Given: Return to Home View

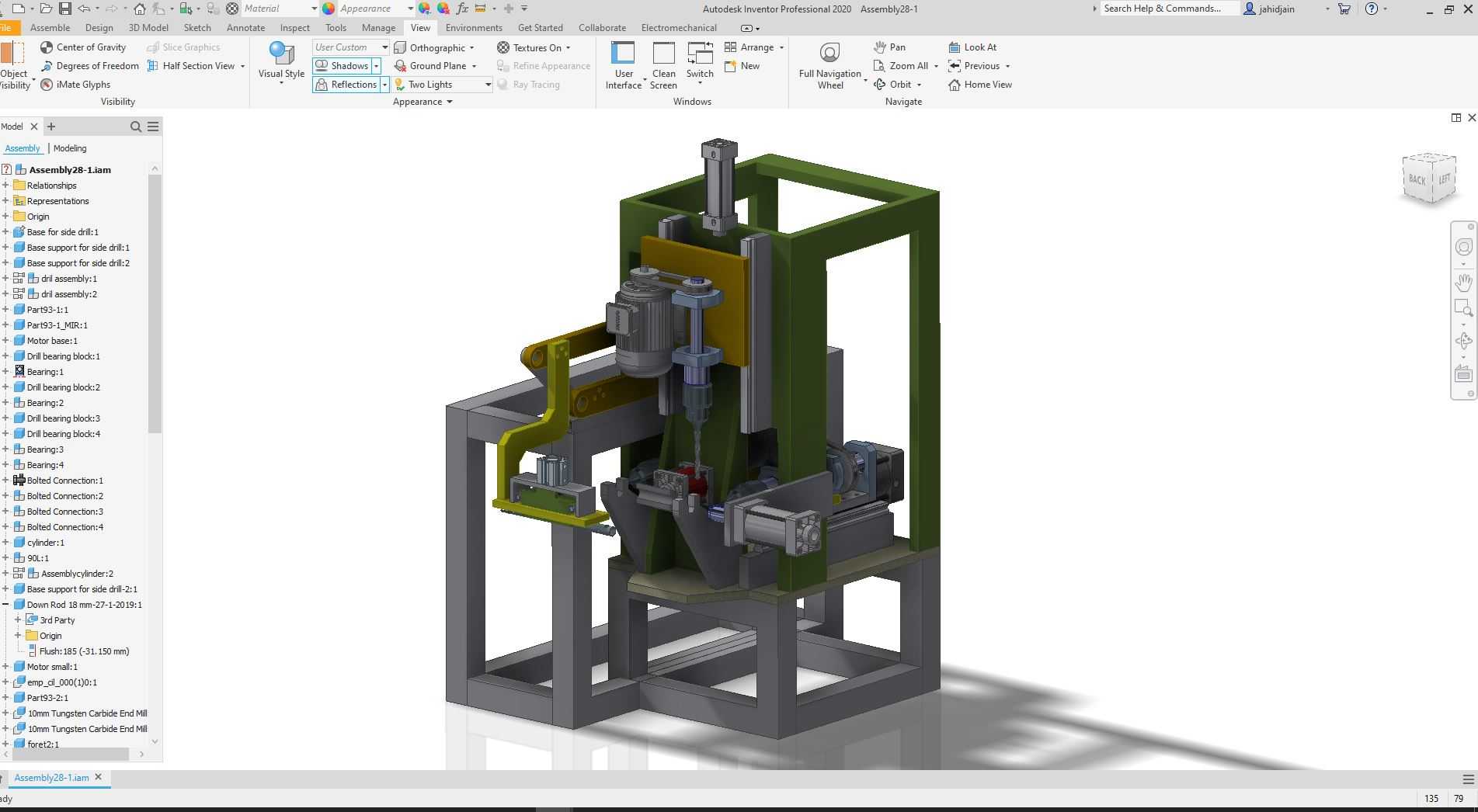Looking at the screenshot, I should 980,85.
